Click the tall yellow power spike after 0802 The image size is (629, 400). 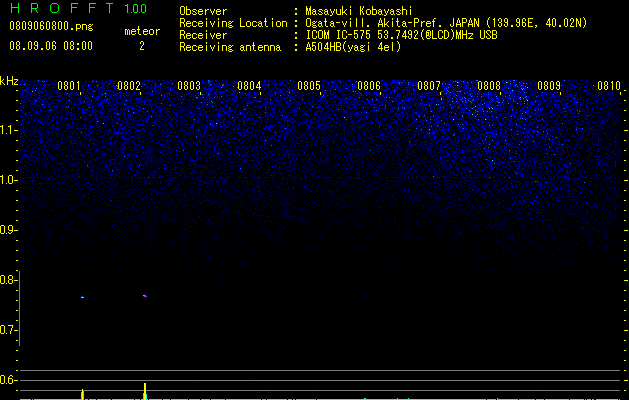145,391
